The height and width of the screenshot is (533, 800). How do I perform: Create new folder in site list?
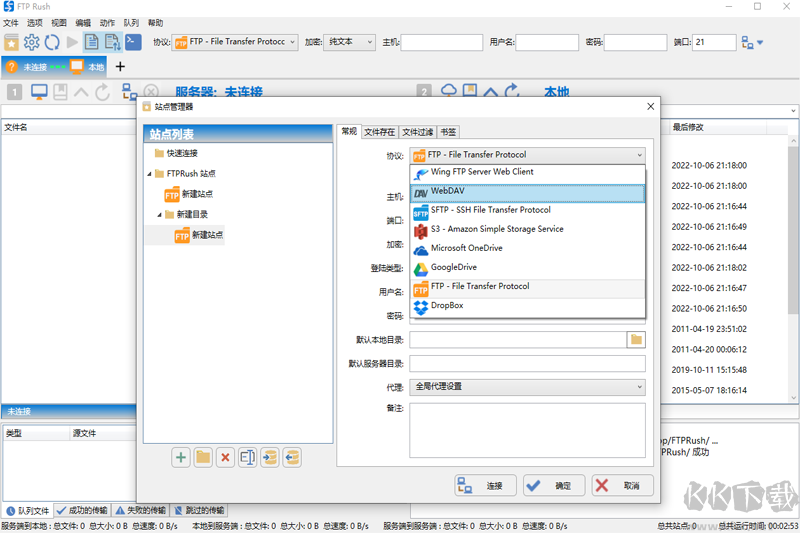[x=203, y=458]
